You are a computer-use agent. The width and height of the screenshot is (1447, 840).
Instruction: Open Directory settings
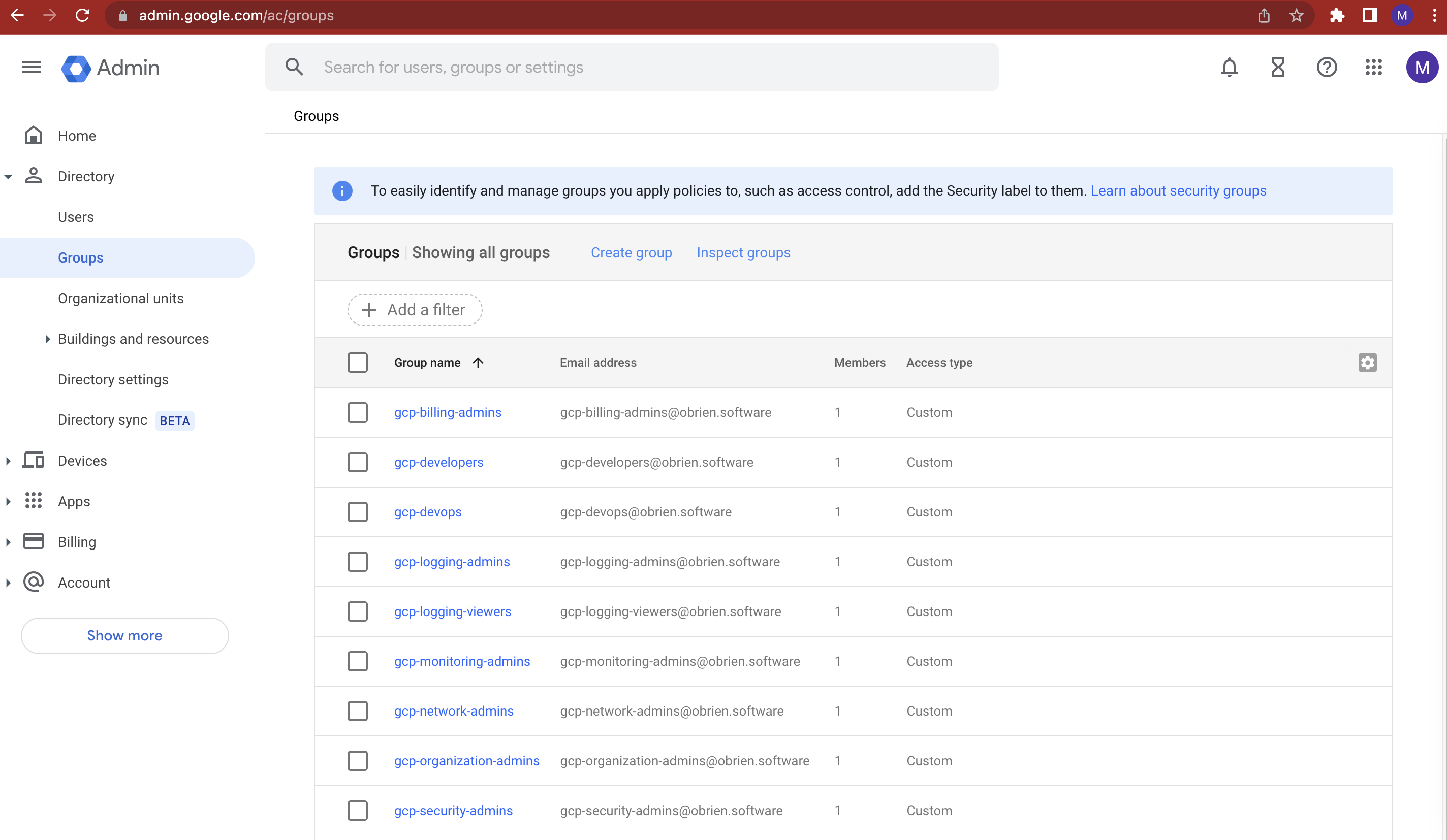[113, 379]
